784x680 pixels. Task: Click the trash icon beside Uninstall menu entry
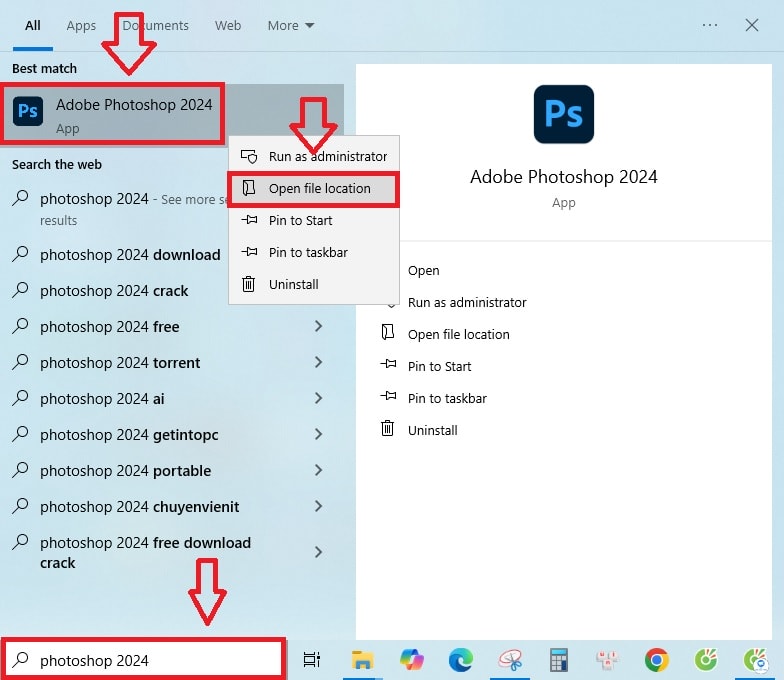(248, 284)
